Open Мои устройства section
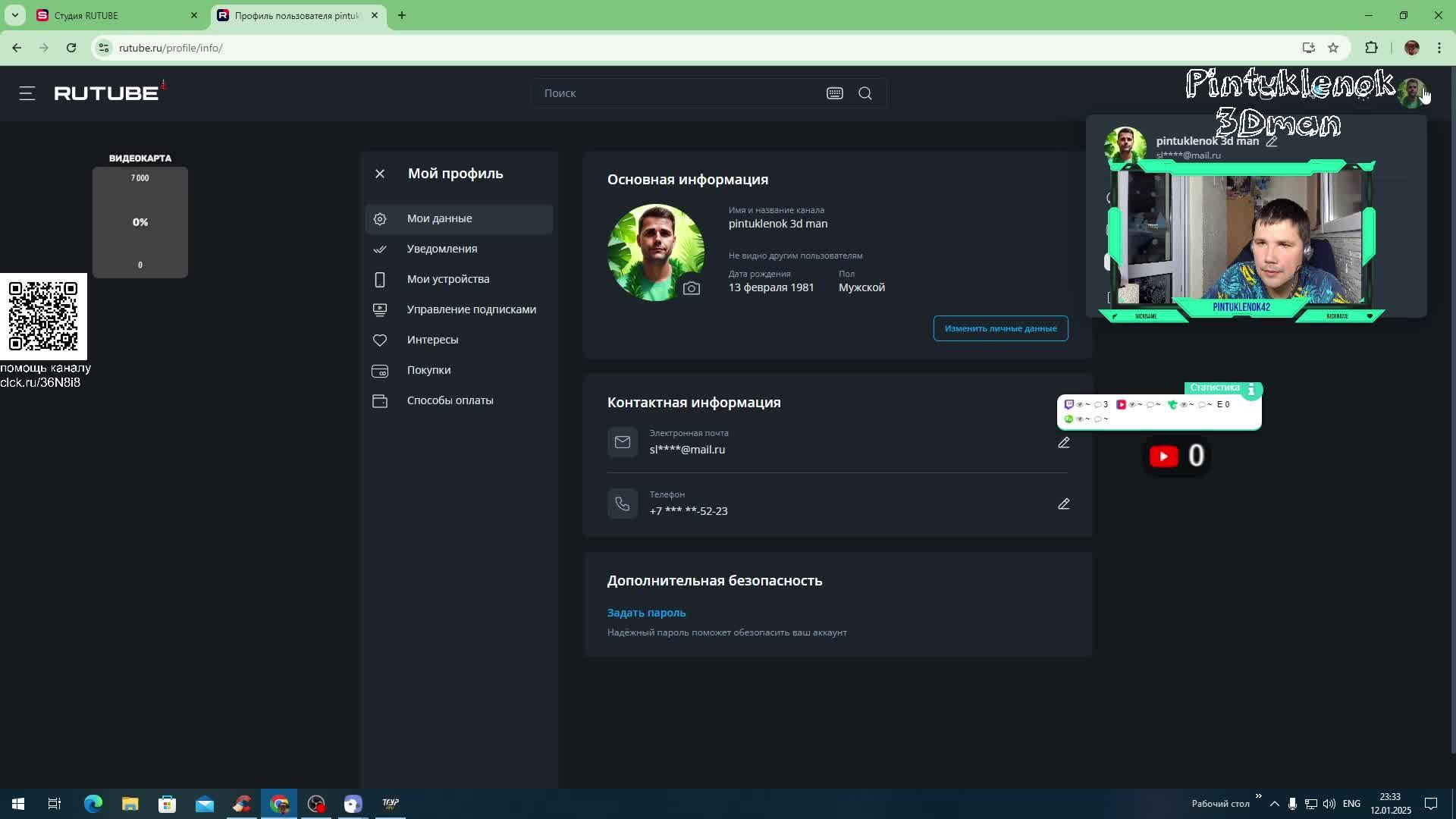The height and width of the screenshot is (819, 1456). (447, 279)
